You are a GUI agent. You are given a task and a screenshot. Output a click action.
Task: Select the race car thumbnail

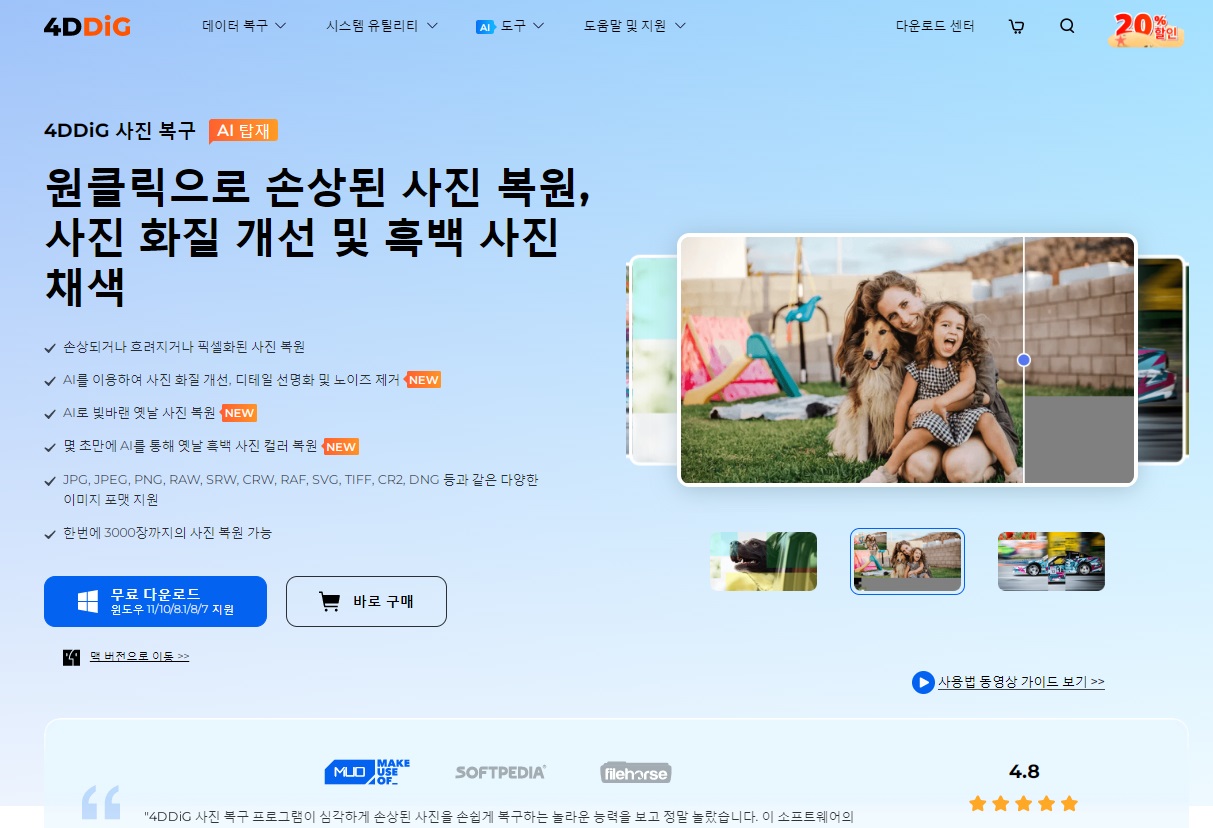coord(1051,561)
